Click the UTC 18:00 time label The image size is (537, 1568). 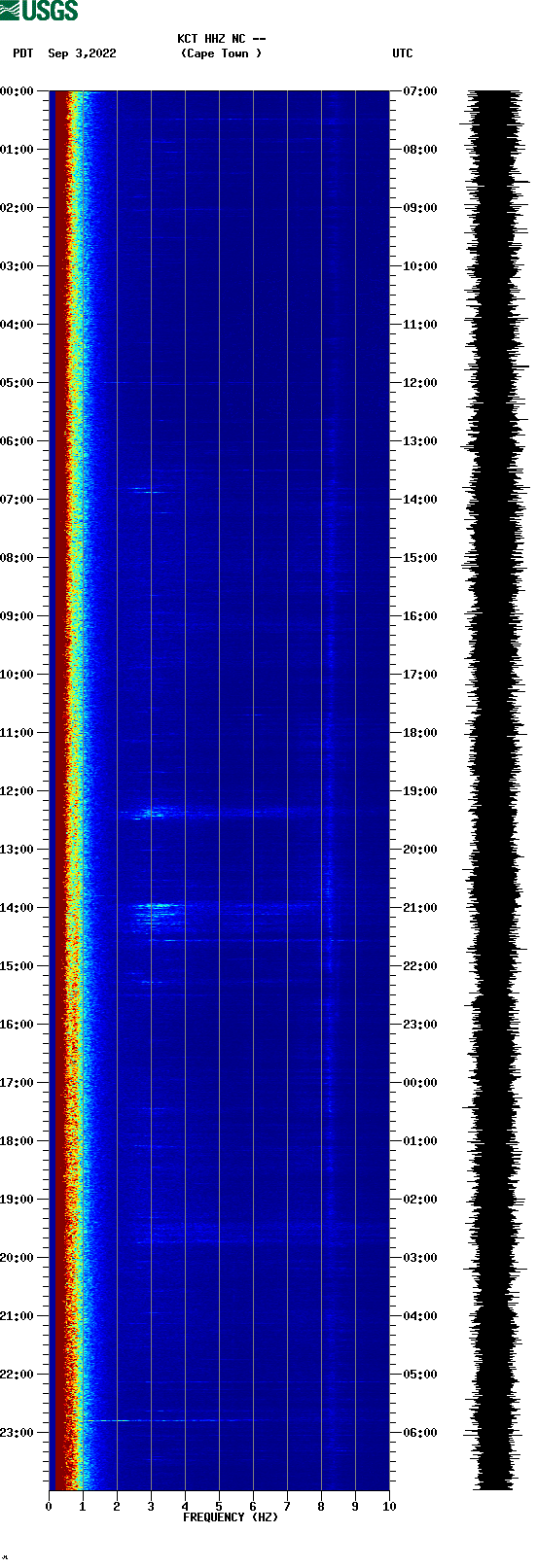coord(420,733)
